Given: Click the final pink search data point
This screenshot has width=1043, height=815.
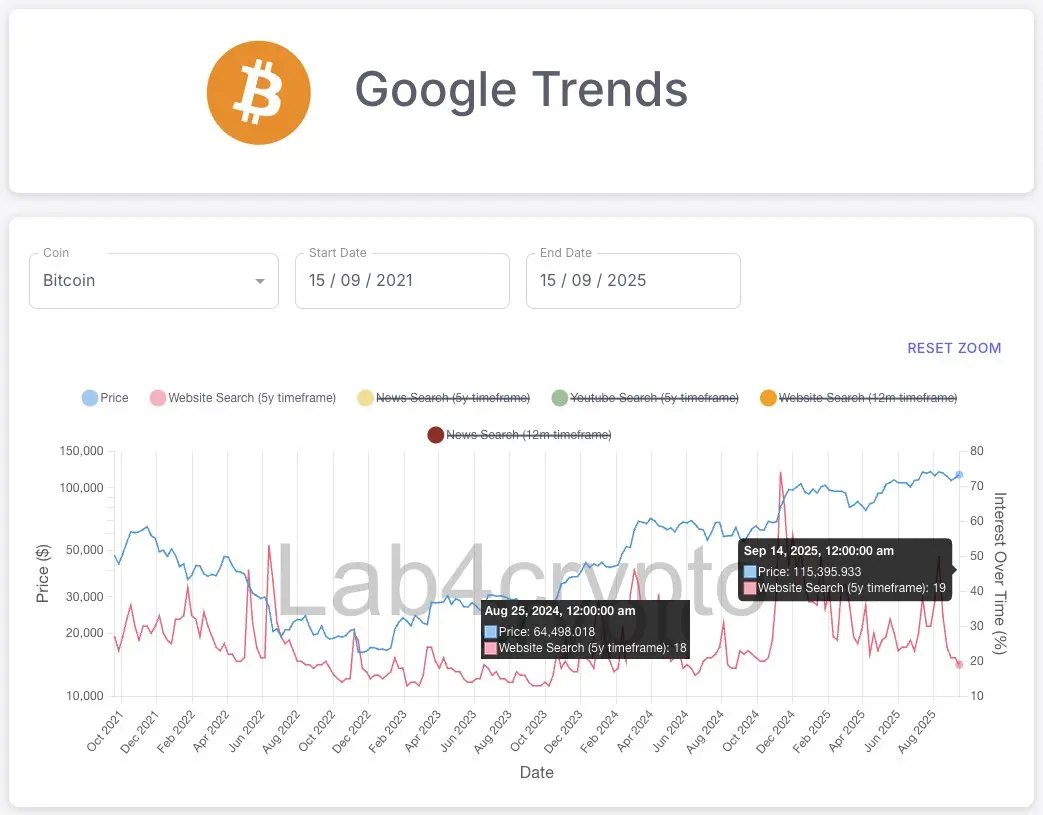Looking at the screenshot, I should pyautogui.click(x=959, y=665).
